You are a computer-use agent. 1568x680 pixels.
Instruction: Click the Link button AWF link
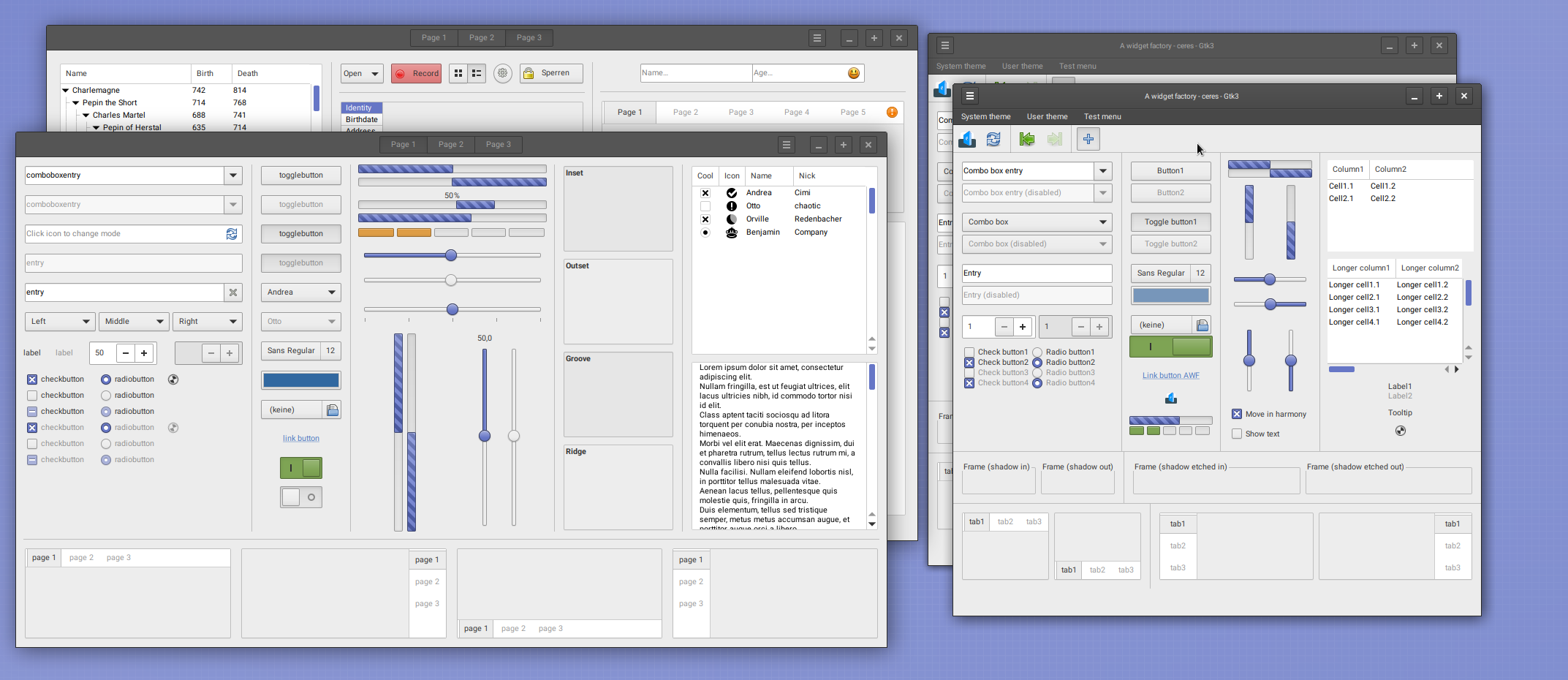coord(1170,375)
